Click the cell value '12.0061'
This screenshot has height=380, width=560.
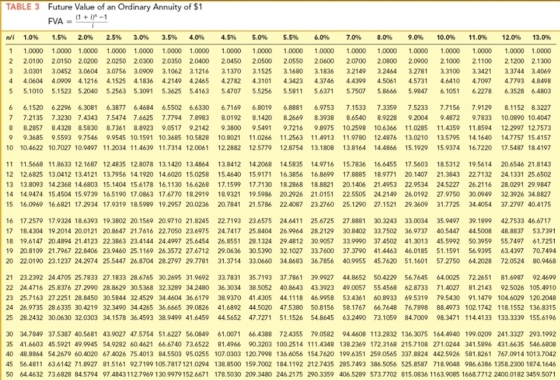click(x=198, y=148)
